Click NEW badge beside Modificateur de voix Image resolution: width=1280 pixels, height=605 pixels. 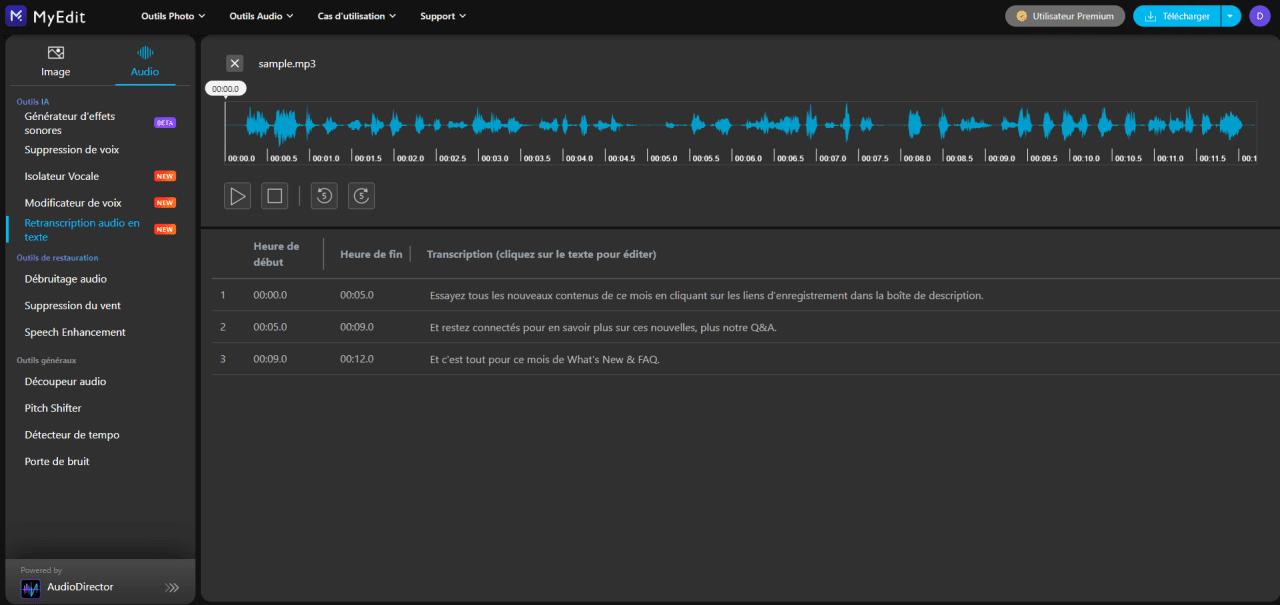pos(165,203)
